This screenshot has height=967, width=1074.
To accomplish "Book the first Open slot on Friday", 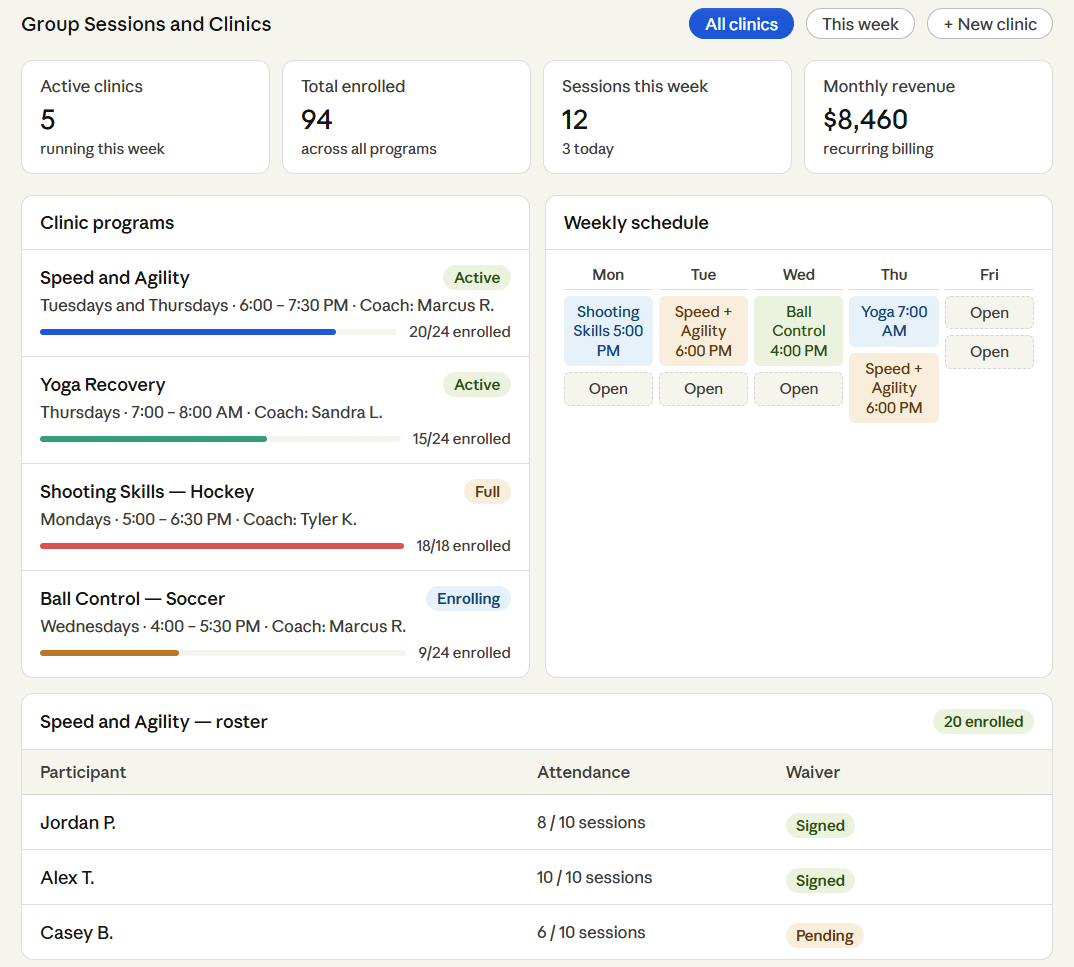I will coord(989,313).
